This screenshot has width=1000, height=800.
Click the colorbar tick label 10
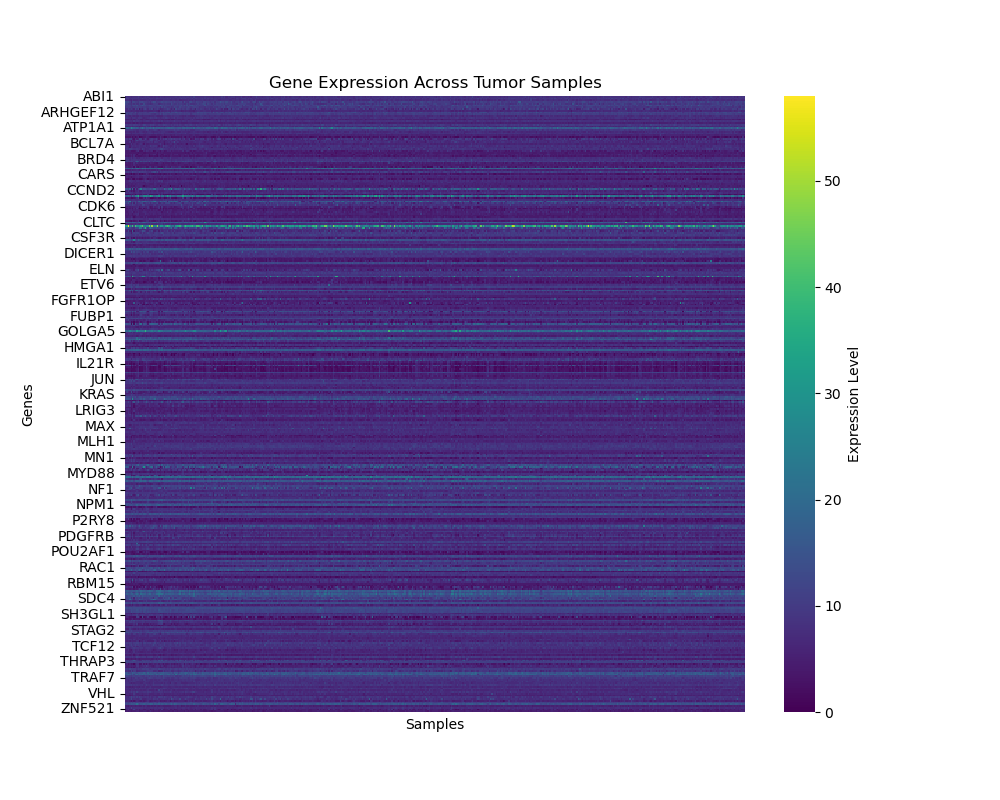831,606
